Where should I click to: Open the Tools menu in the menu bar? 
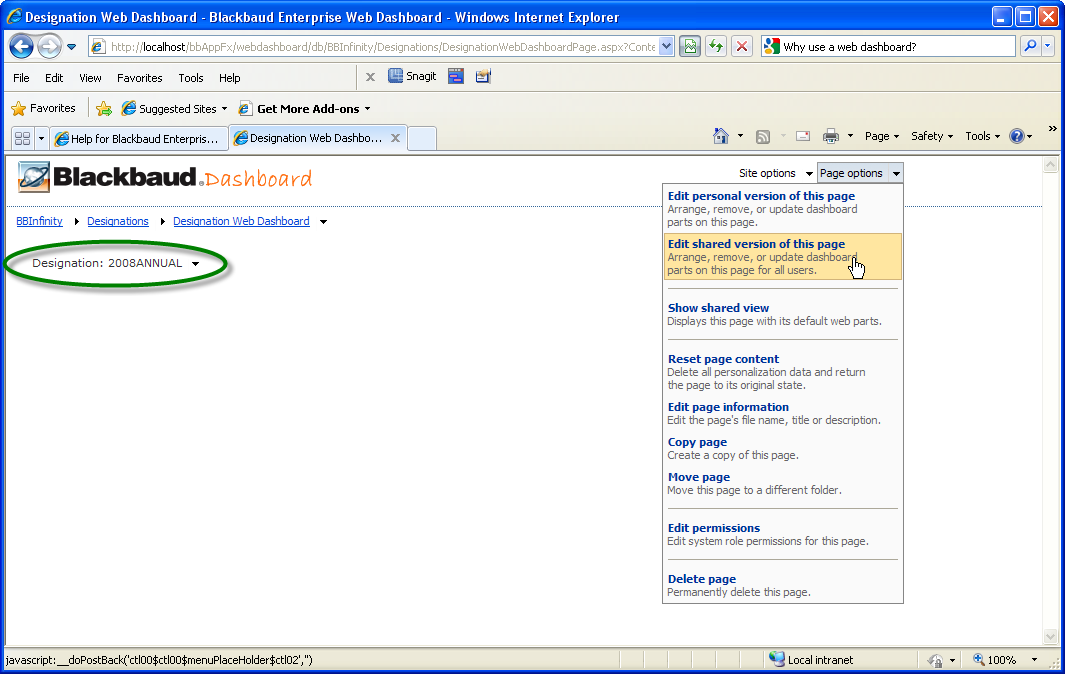tap(191, 78)
